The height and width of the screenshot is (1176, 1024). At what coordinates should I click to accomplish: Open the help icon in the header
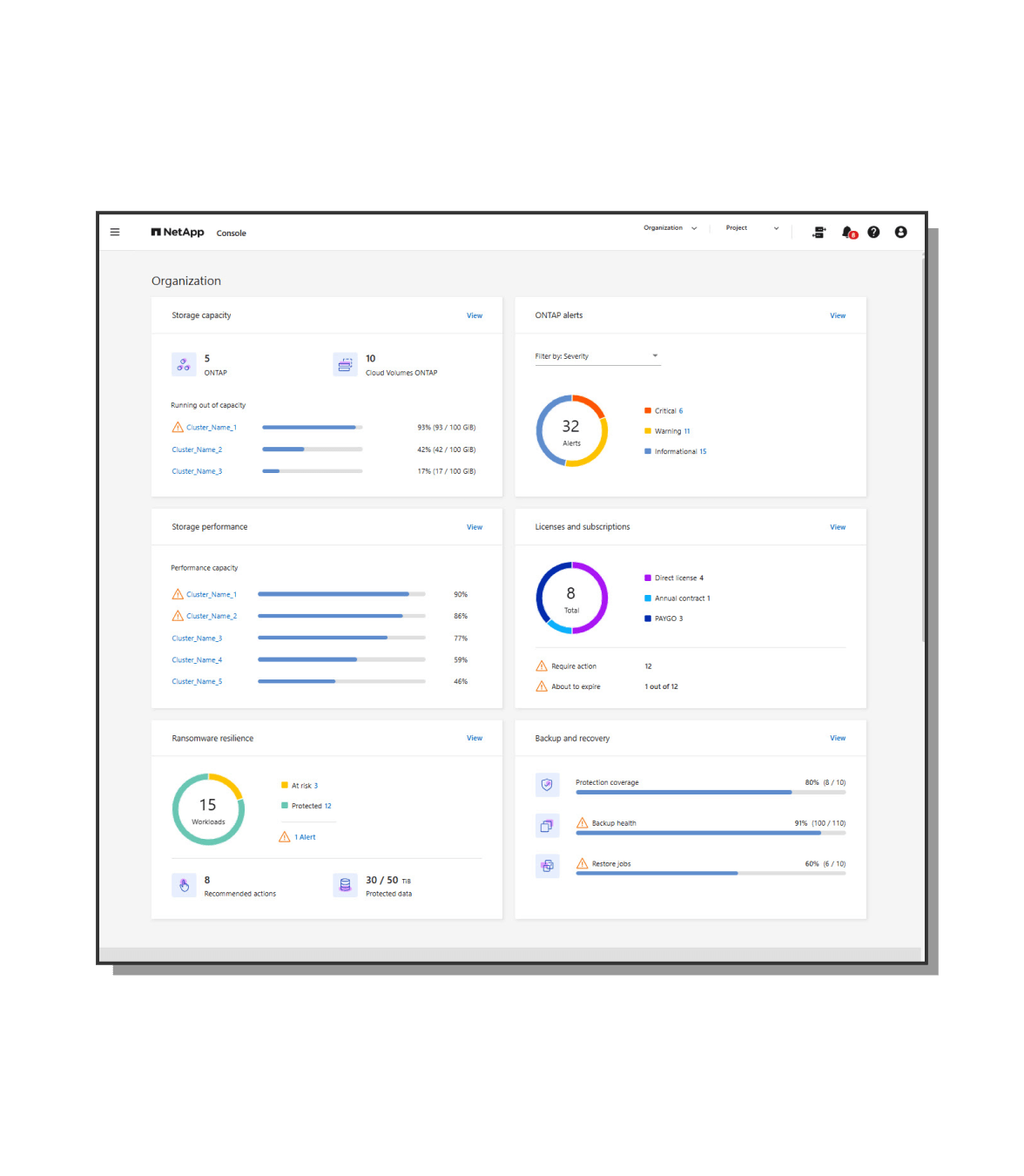coord(873,232)
